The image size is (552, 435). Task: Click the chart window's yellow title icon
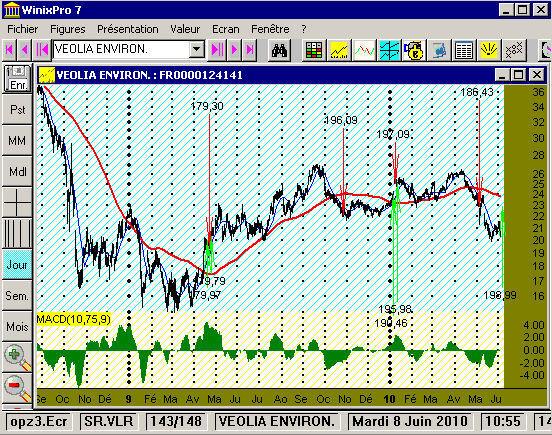(46, 75)
